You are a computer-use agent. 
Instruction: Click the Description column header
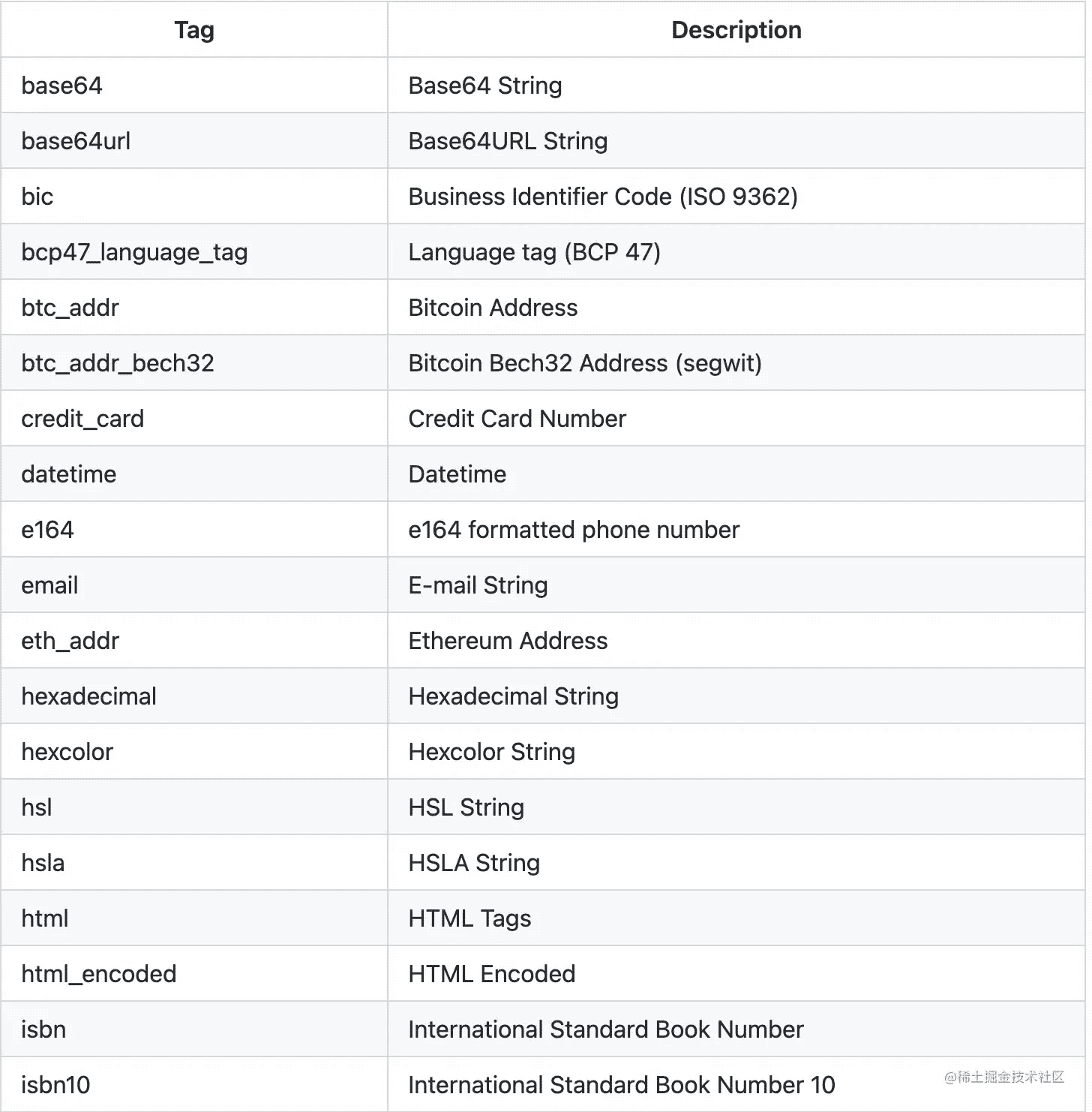(736, 30)
